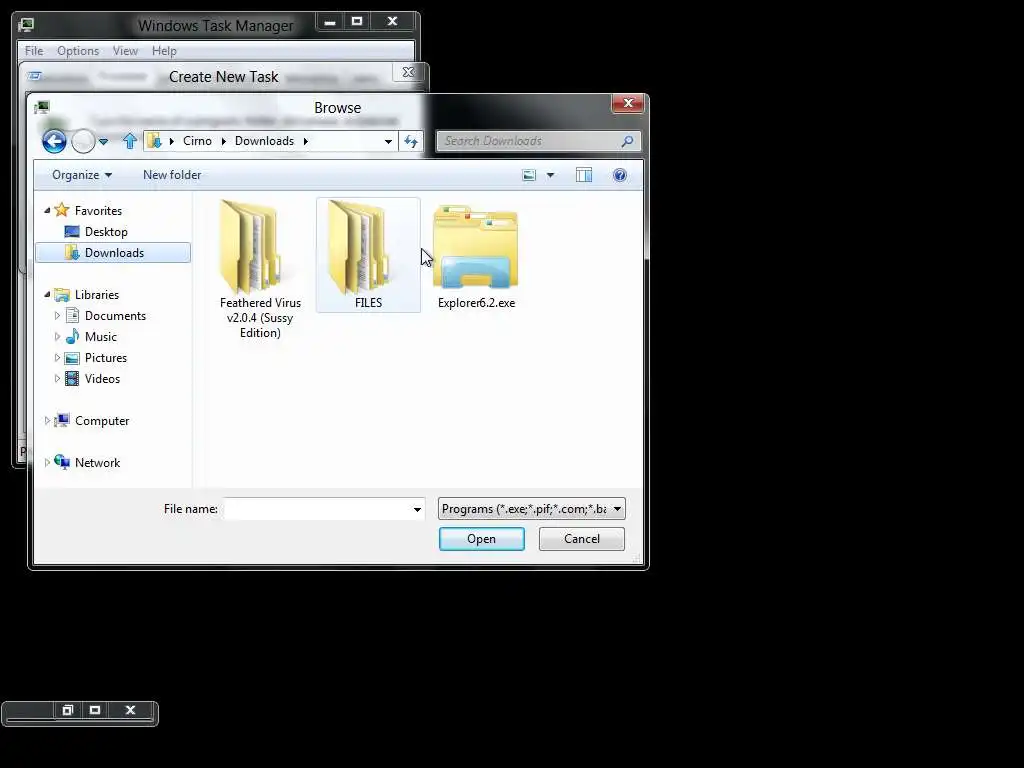Restore the minimized bottom window
The image size is (1024, 768).
click(x=67, y=711)
